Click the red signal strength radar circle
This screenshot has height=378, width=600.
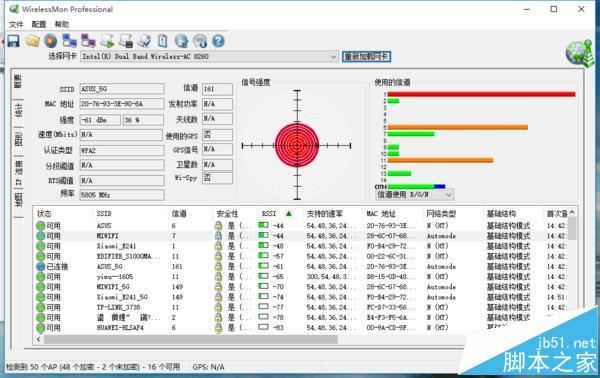coord(297,145)
